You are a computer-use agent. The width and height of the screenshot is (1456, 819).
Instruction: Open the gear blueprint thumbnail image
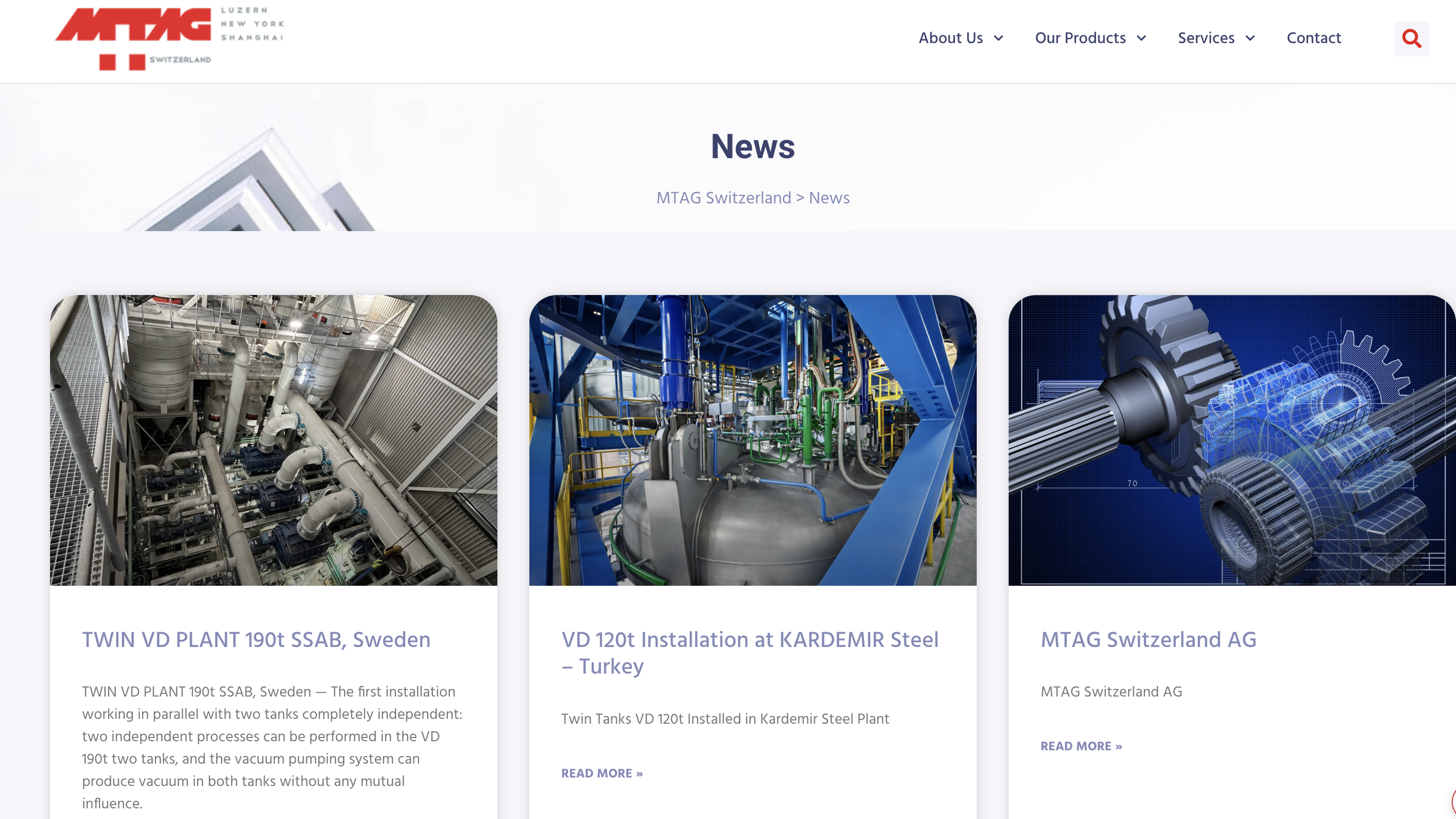click(x=1232, y=440)
